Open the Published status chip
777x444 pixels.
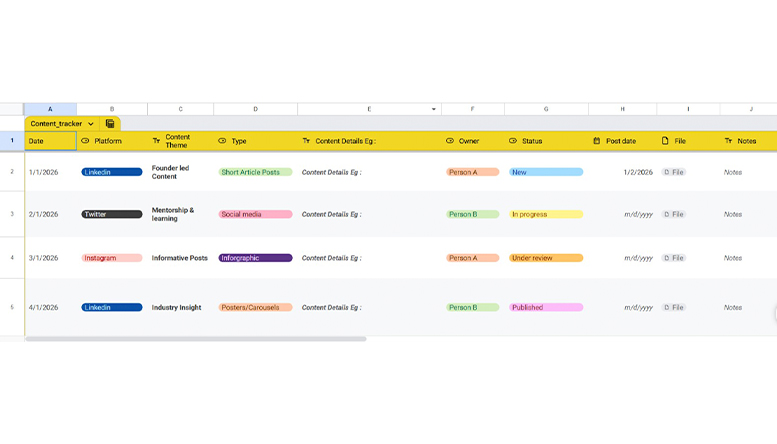click(546, 307)
